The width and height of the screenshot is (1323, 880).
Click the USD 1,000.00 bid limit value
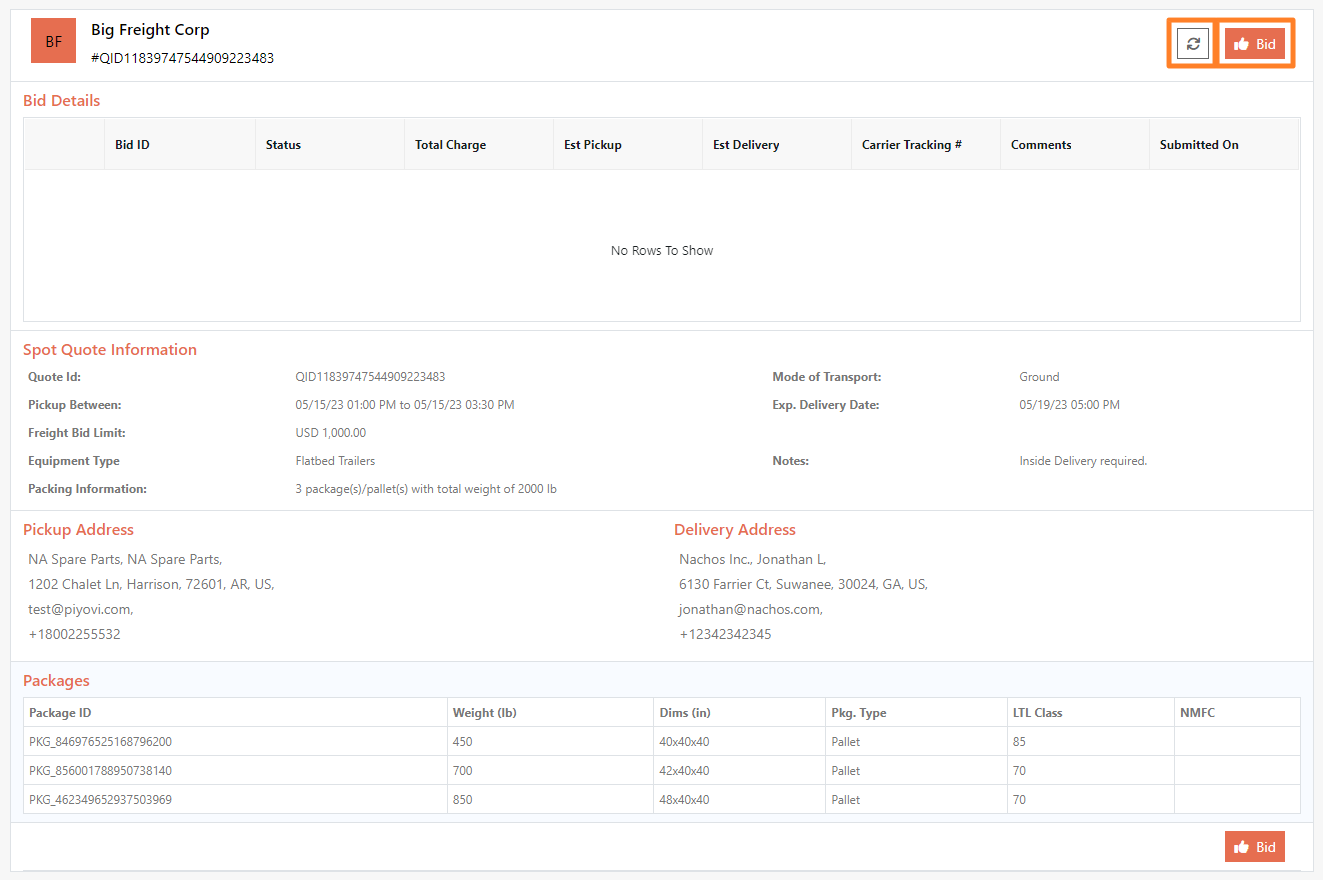(331, 433)
